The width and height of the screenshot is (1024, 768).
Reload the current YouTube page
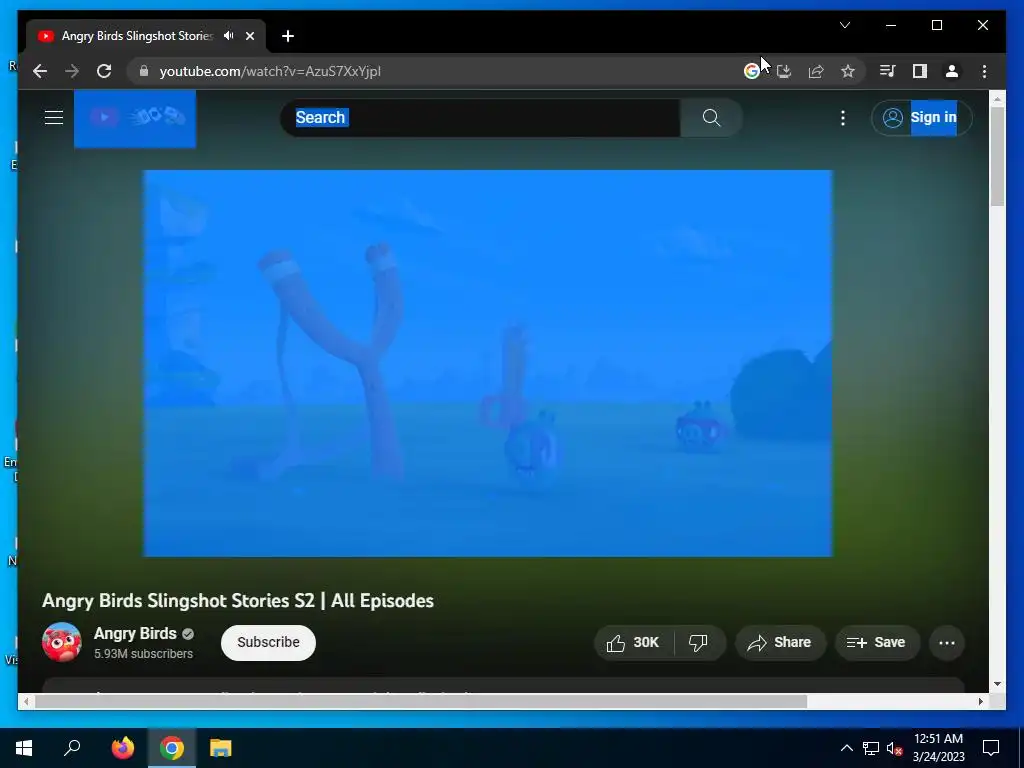pos(104,71)
